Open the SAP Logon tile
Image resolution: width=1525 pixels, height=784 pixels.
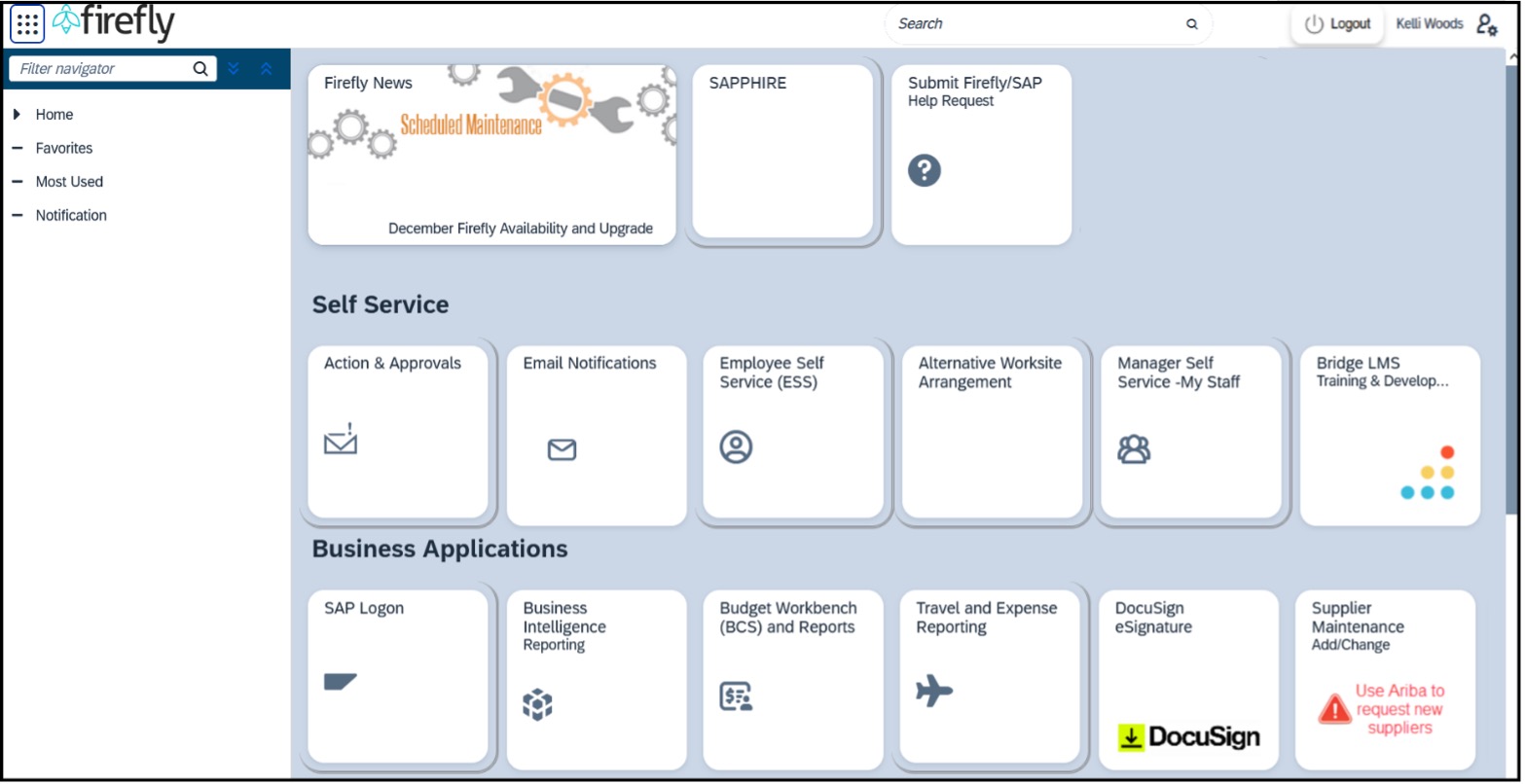[397, 675]
